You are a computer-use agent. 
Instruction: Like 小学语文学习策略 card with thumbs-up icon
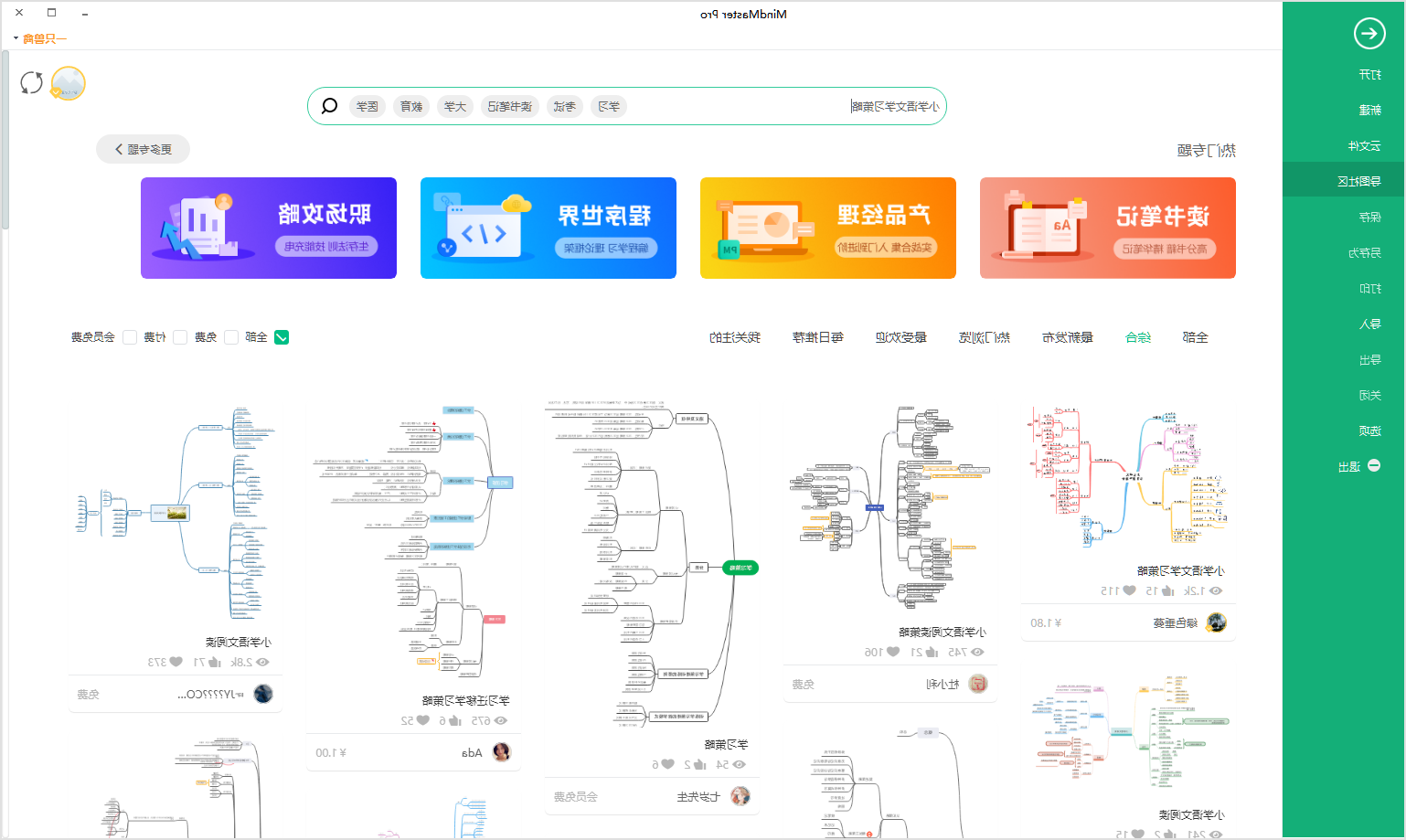[x=1167, y=591]
